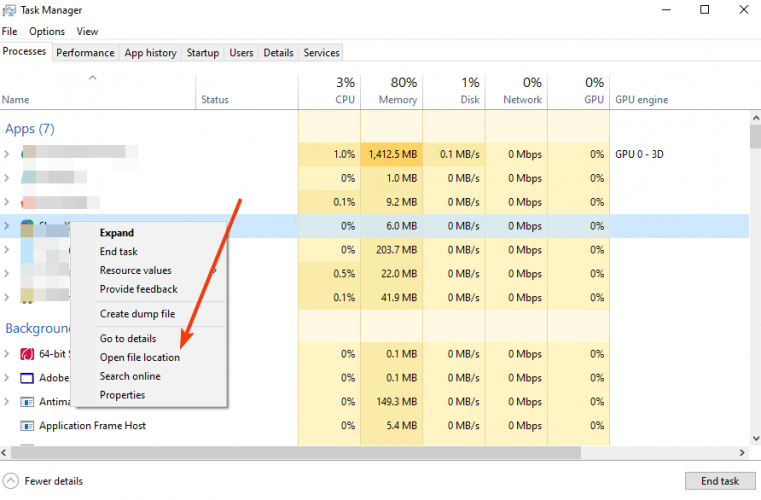Click the vertical scrollbar up arrow
Image resolution: width=761 pixels, height=500 pixels.
tap(756, 118)
